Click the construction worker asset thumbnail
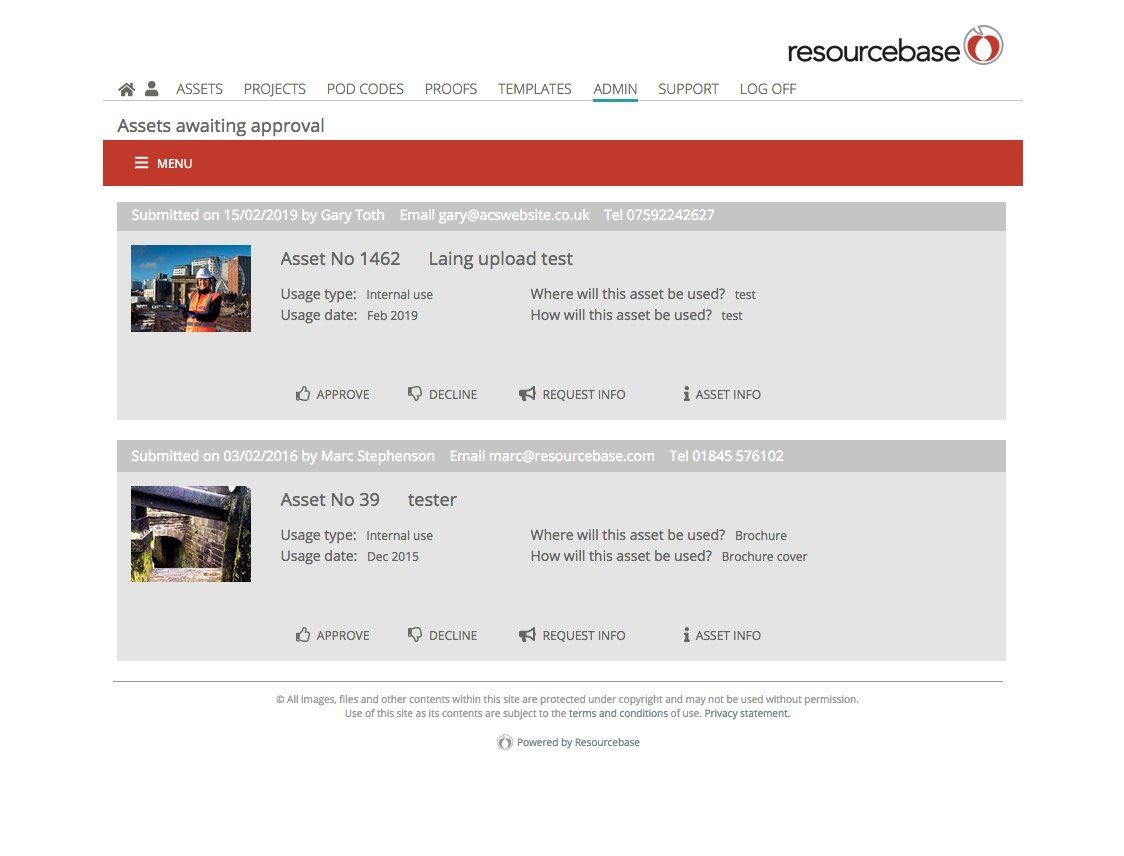1124x856 pixels. 191,288
